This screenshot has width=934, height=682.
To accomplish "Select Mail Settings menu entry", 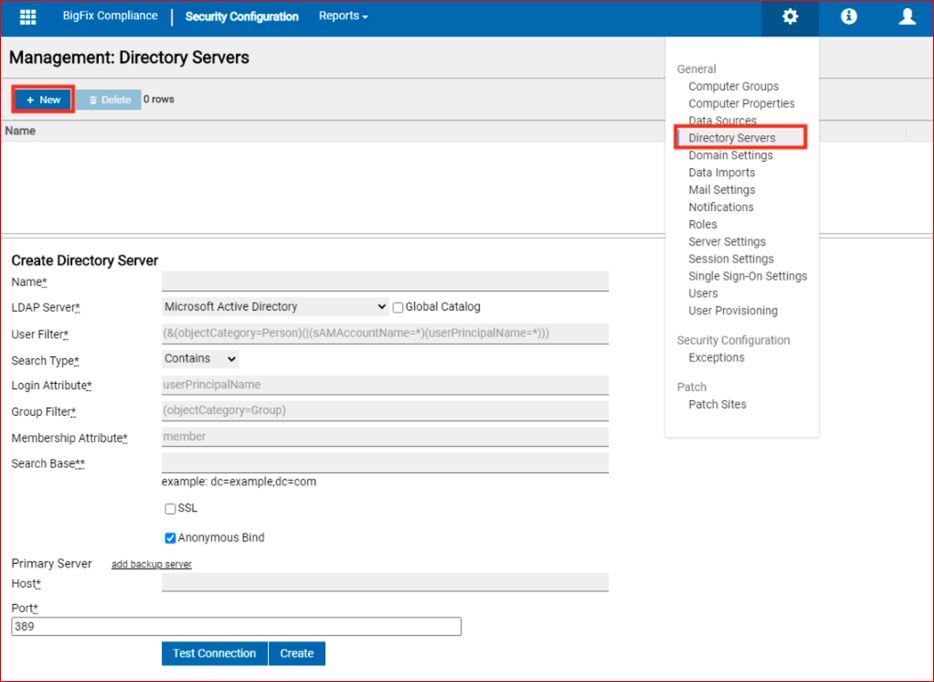I will coord(722,190).
